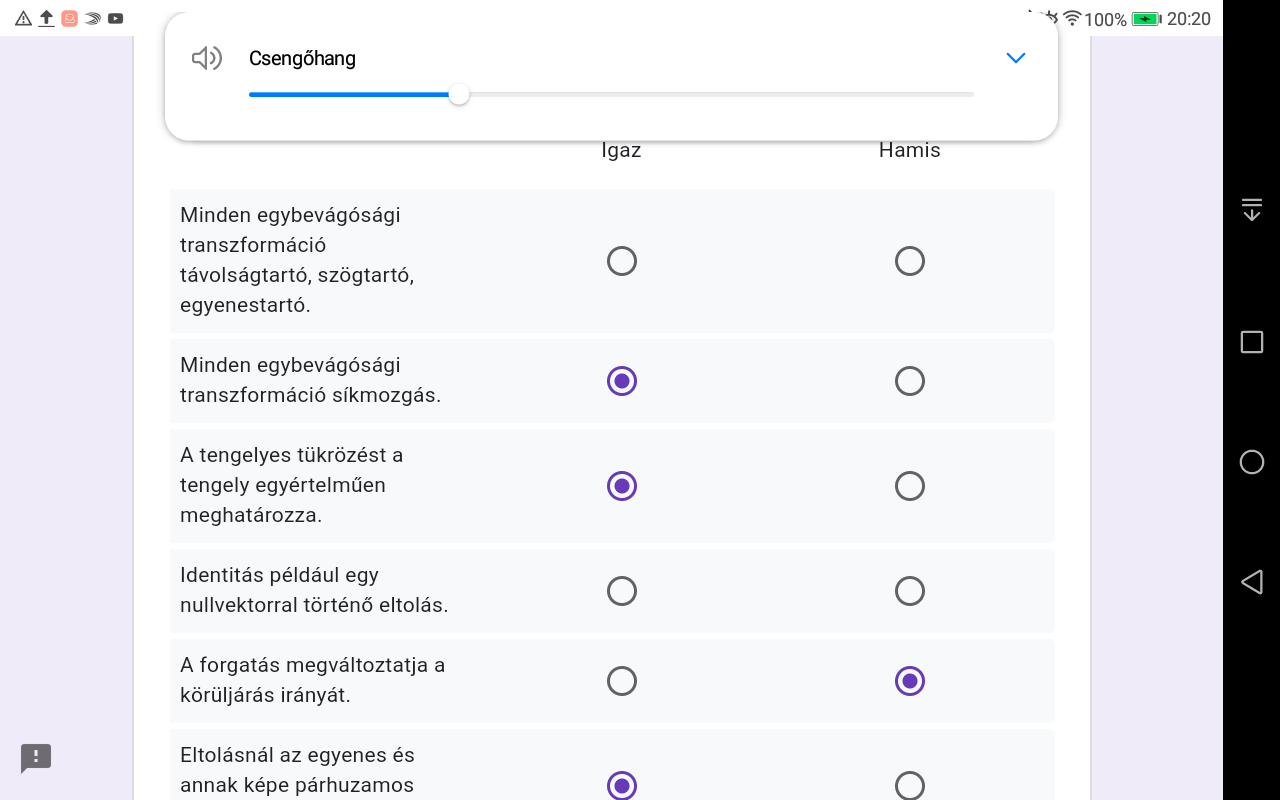1280x800 pixels.
Task: Choose Hamis for Eltolásnál az egyenes statement
Action: [910, 785]
